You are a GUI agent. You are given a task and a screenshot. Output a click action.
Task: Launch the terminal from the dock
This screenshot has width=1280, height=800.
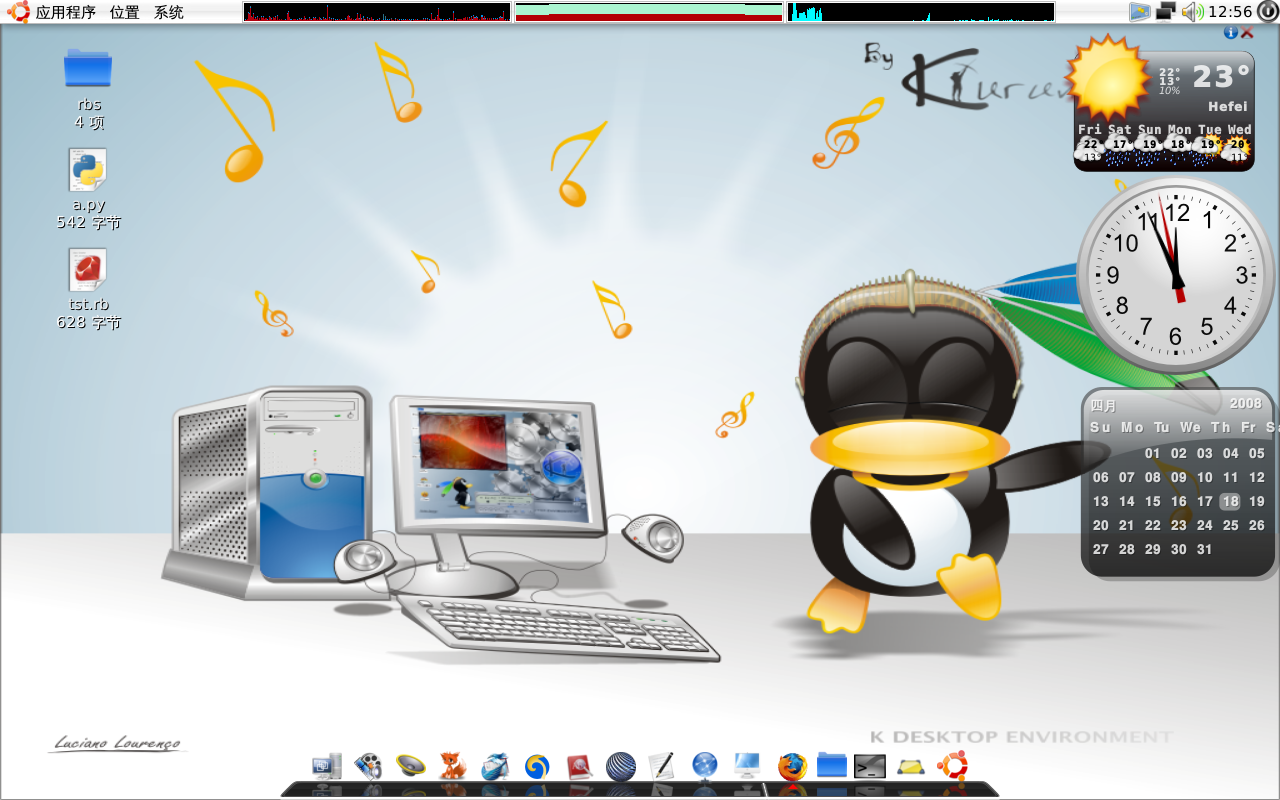(870, 767)
